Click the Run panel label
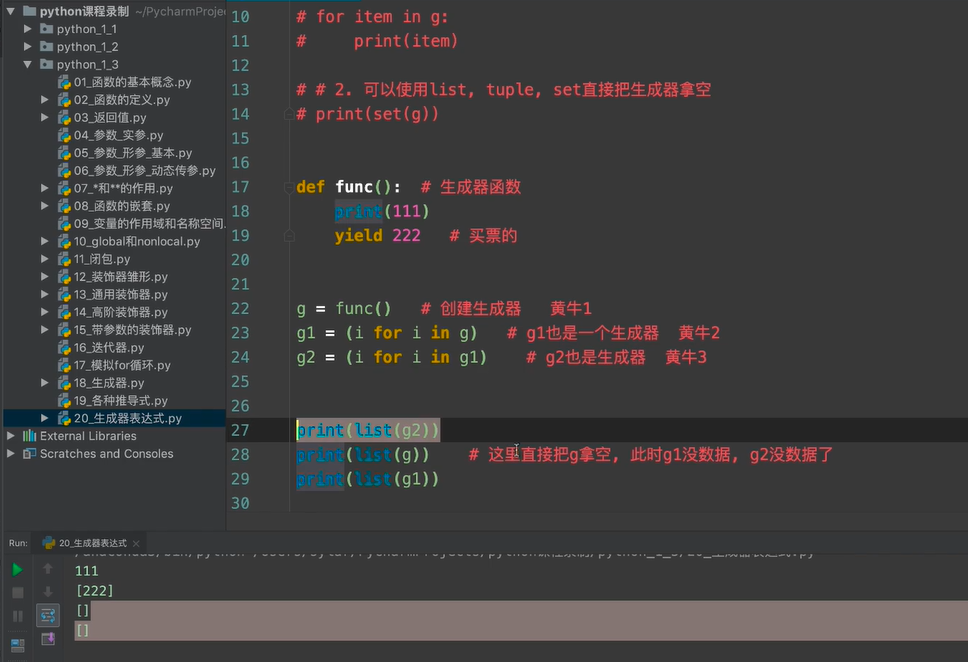The height and width of the screenshot is (662, 968). (18, 543)
